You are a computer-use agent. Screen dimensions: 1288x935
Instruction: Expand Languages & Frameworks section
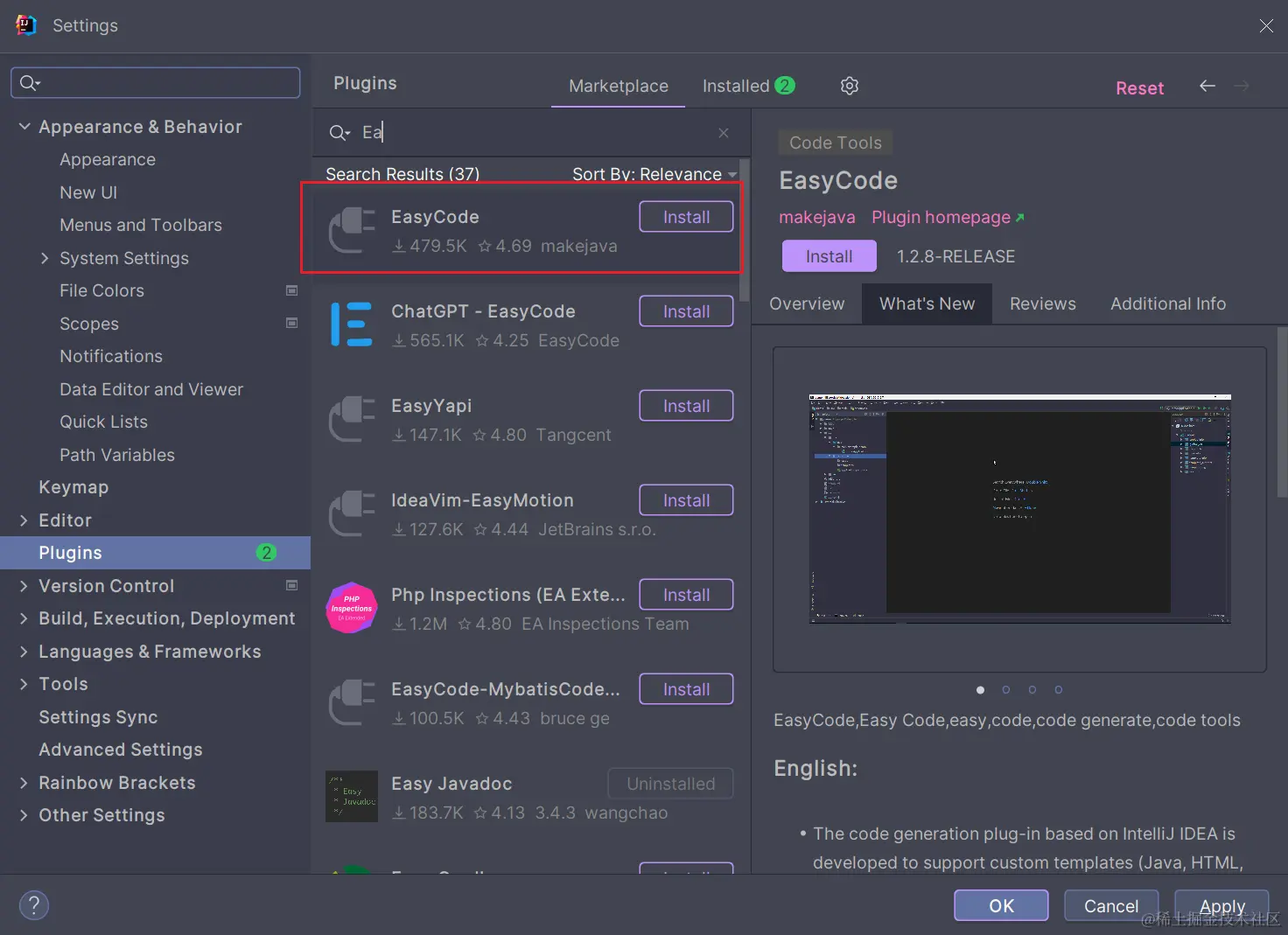24,652
